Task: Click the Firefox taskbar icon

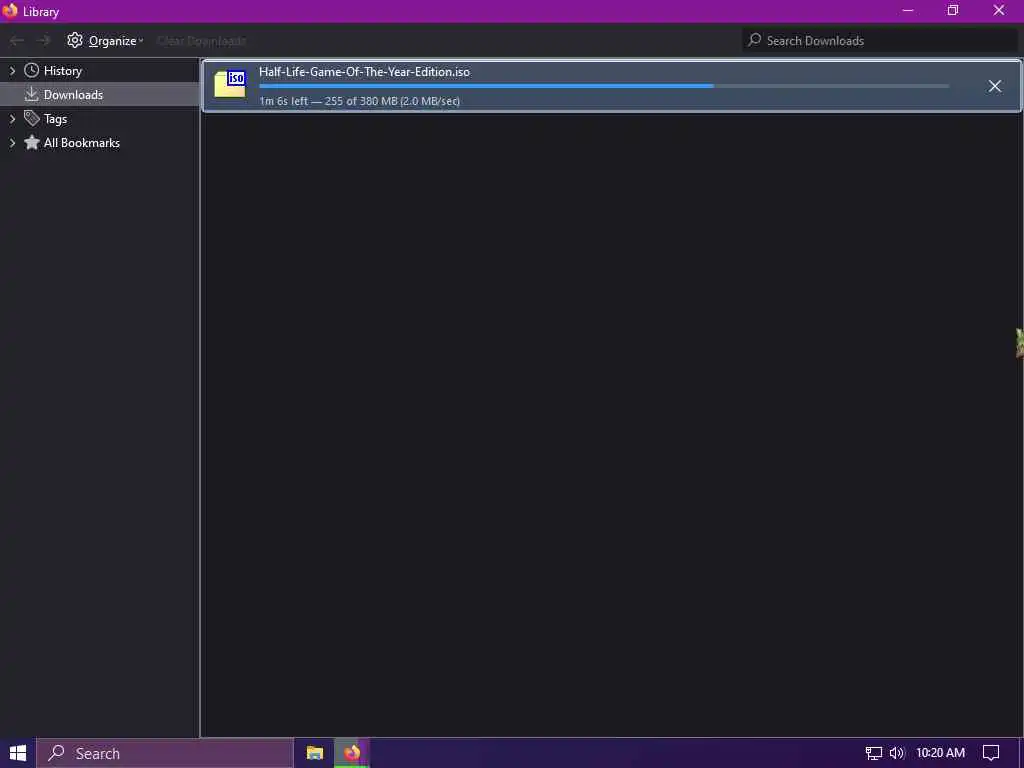Action: click(352, 753)
